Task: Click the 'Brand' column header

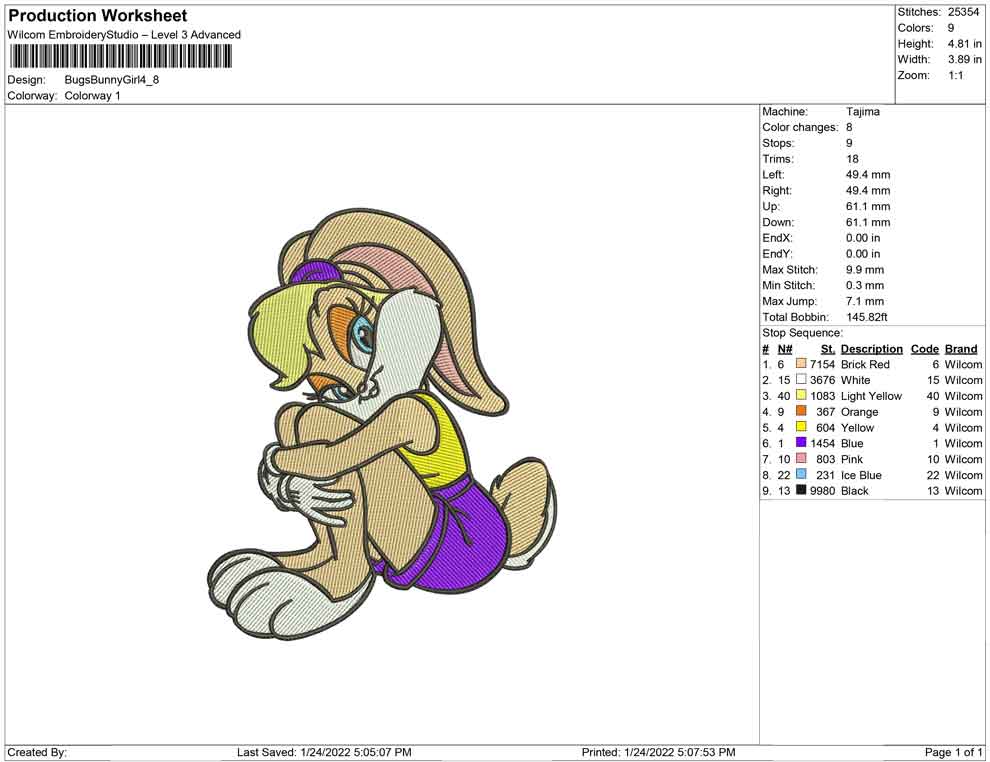Action: (961, 348)
